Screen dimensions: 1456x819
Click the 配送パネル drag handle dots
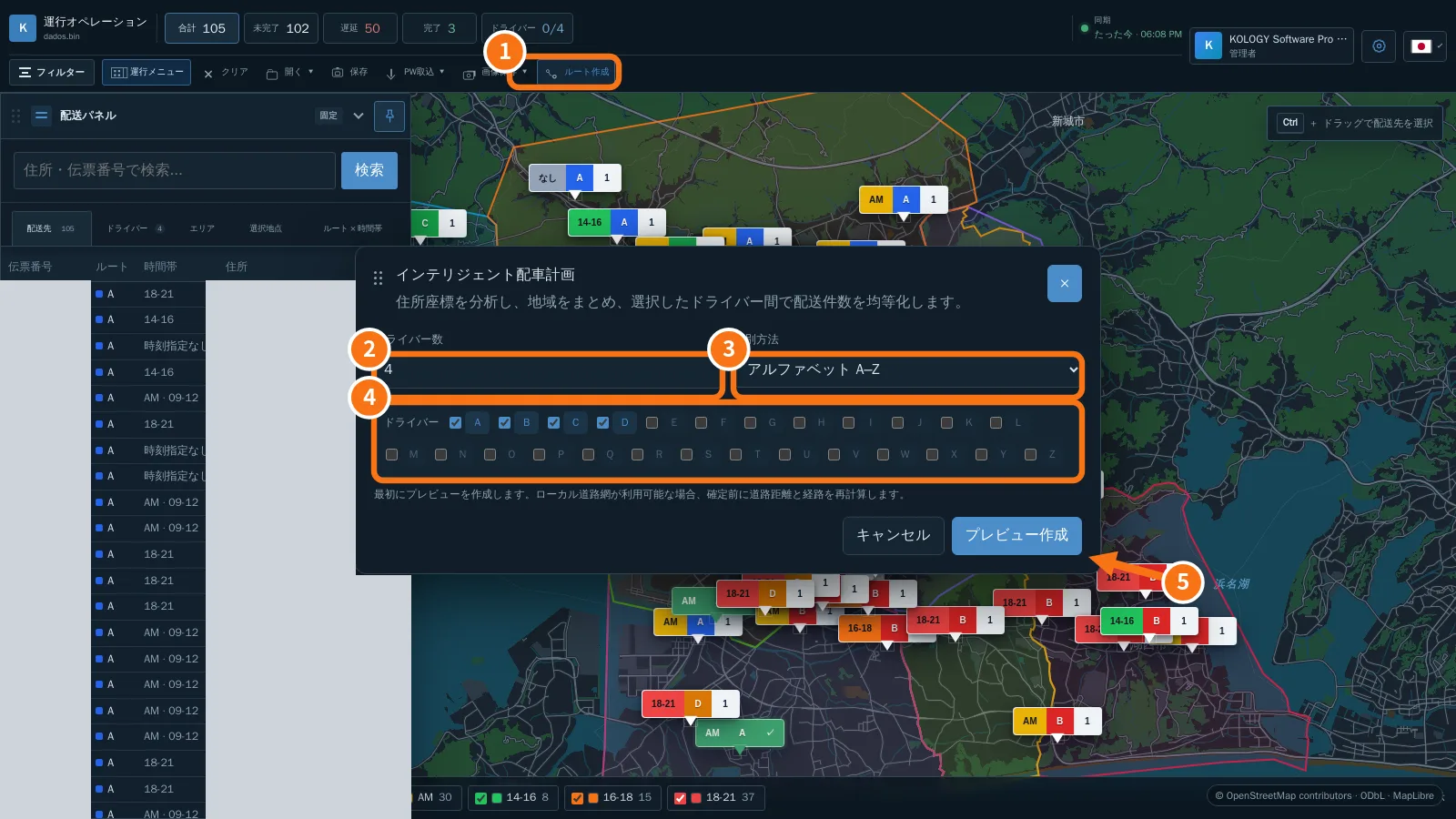tap(15, 116)
